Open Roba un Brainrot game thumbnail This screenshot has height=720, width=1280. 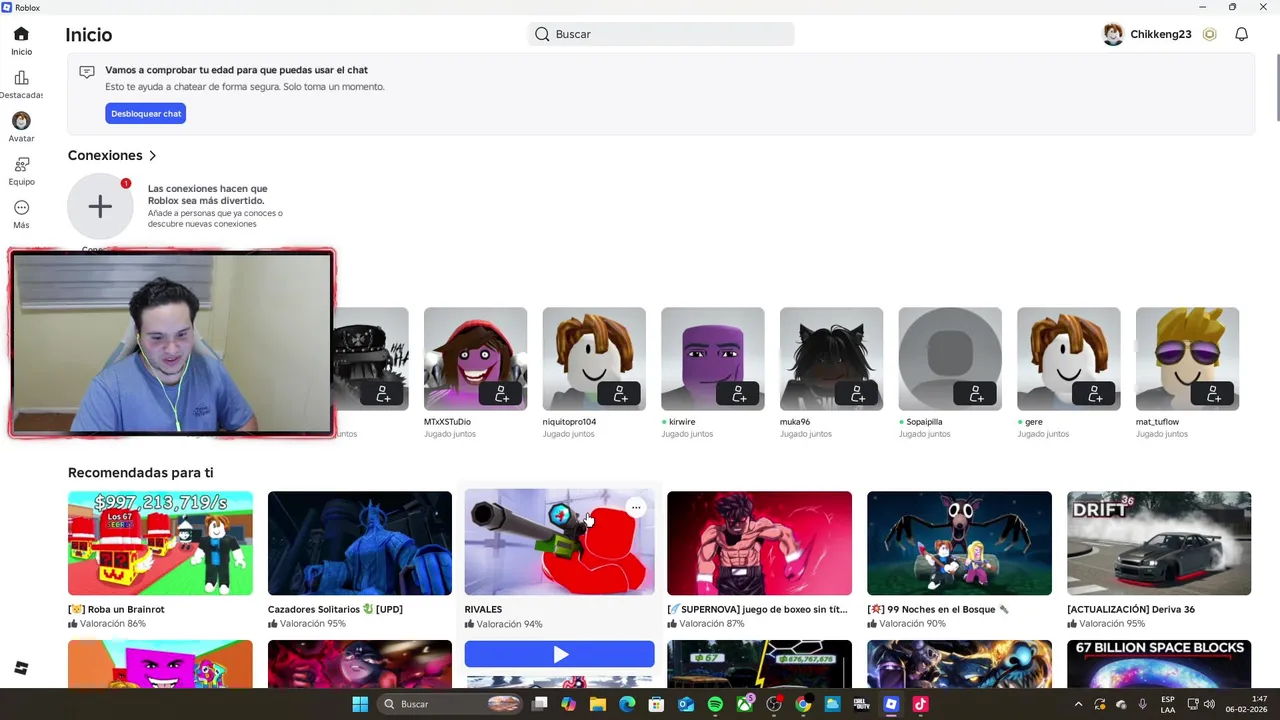(160, 543)
